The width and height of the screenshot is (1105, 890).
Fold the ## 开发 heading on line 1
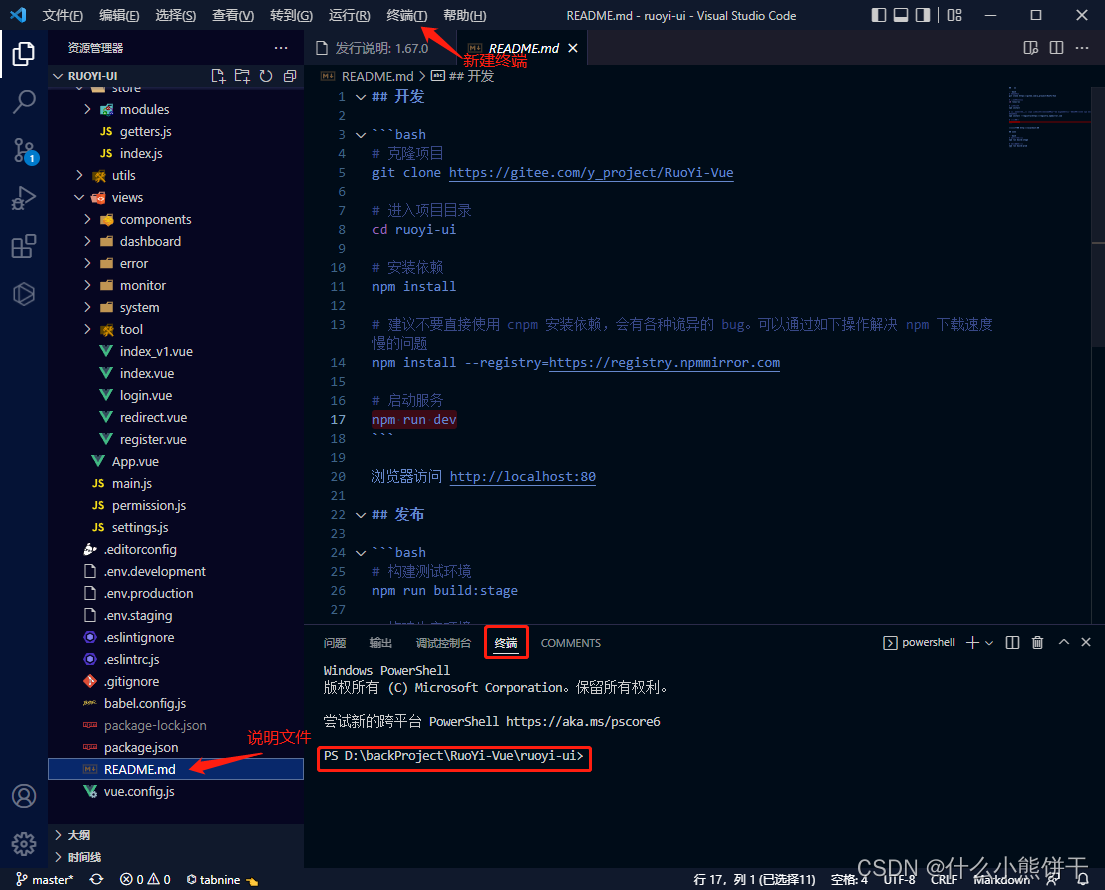pyautogui.click(x=361, y=97)
